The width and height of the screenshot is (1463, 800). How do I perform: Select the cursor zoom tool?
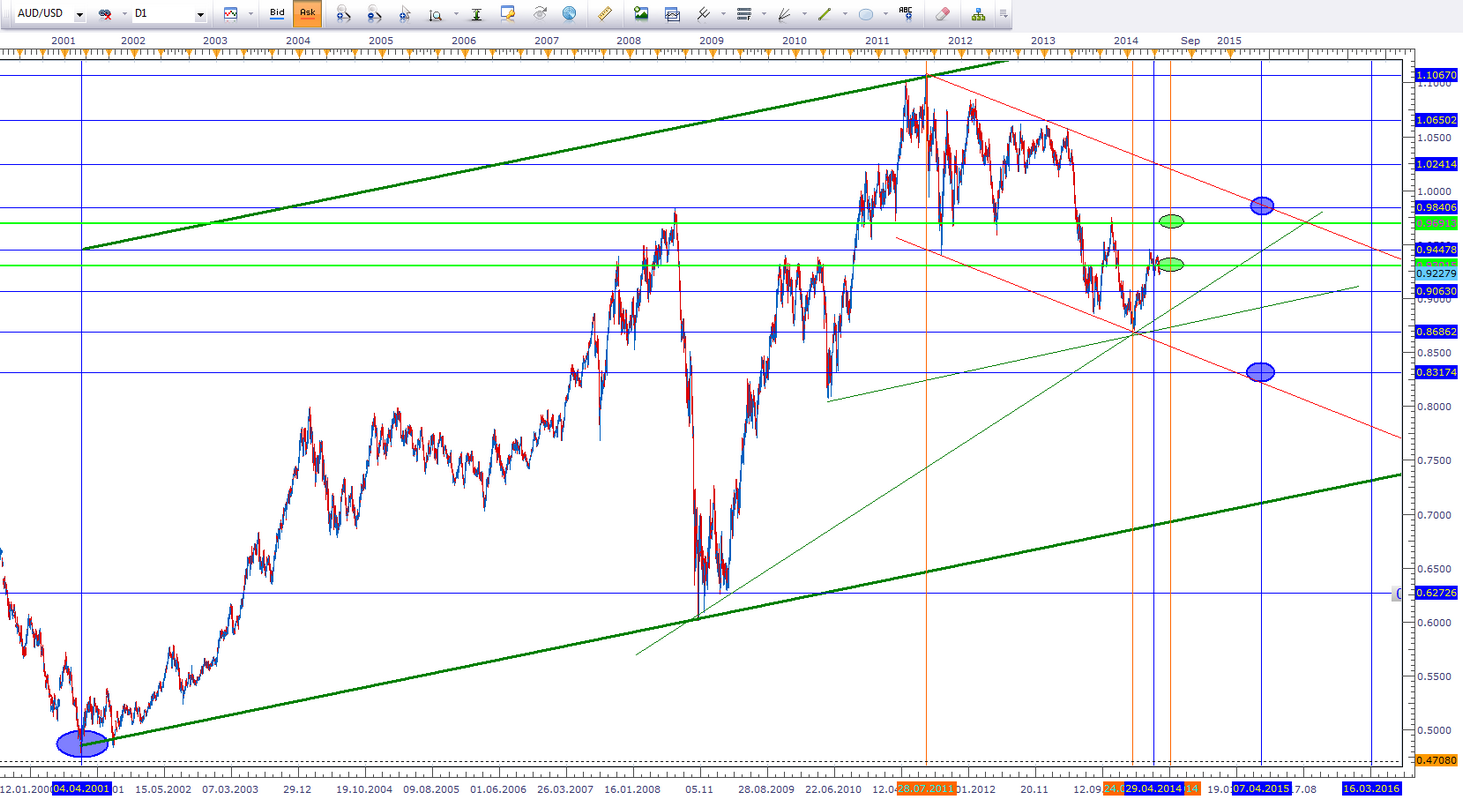click(405, 15)
